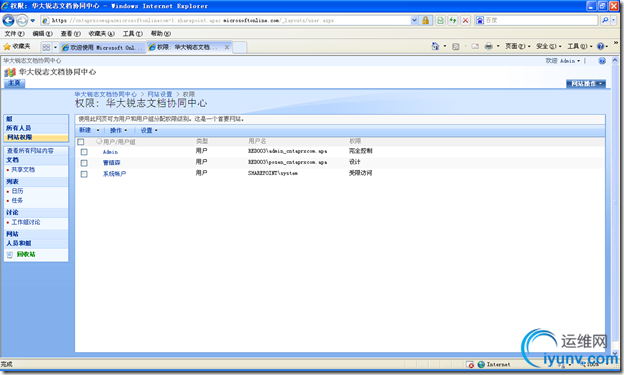Open 共享文档 in the left navigation
Screen dimensions: 624x375
23,170
